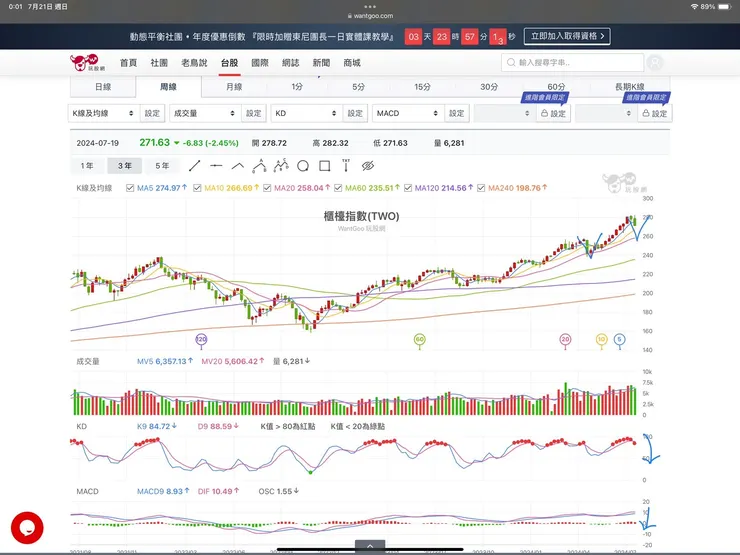The image size is (740, 555).
Task: Hide drawings with the crossed-eye icon
Action: (x=368, y=165)
